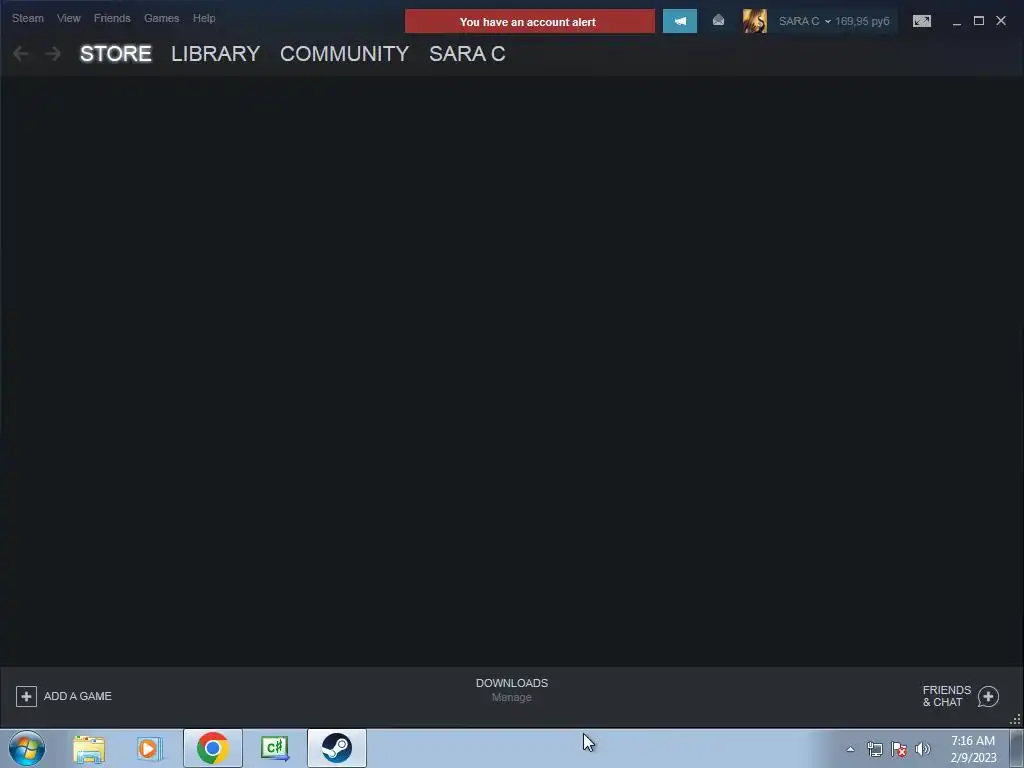Switch to the STORE tab

[x=116, y=54]
